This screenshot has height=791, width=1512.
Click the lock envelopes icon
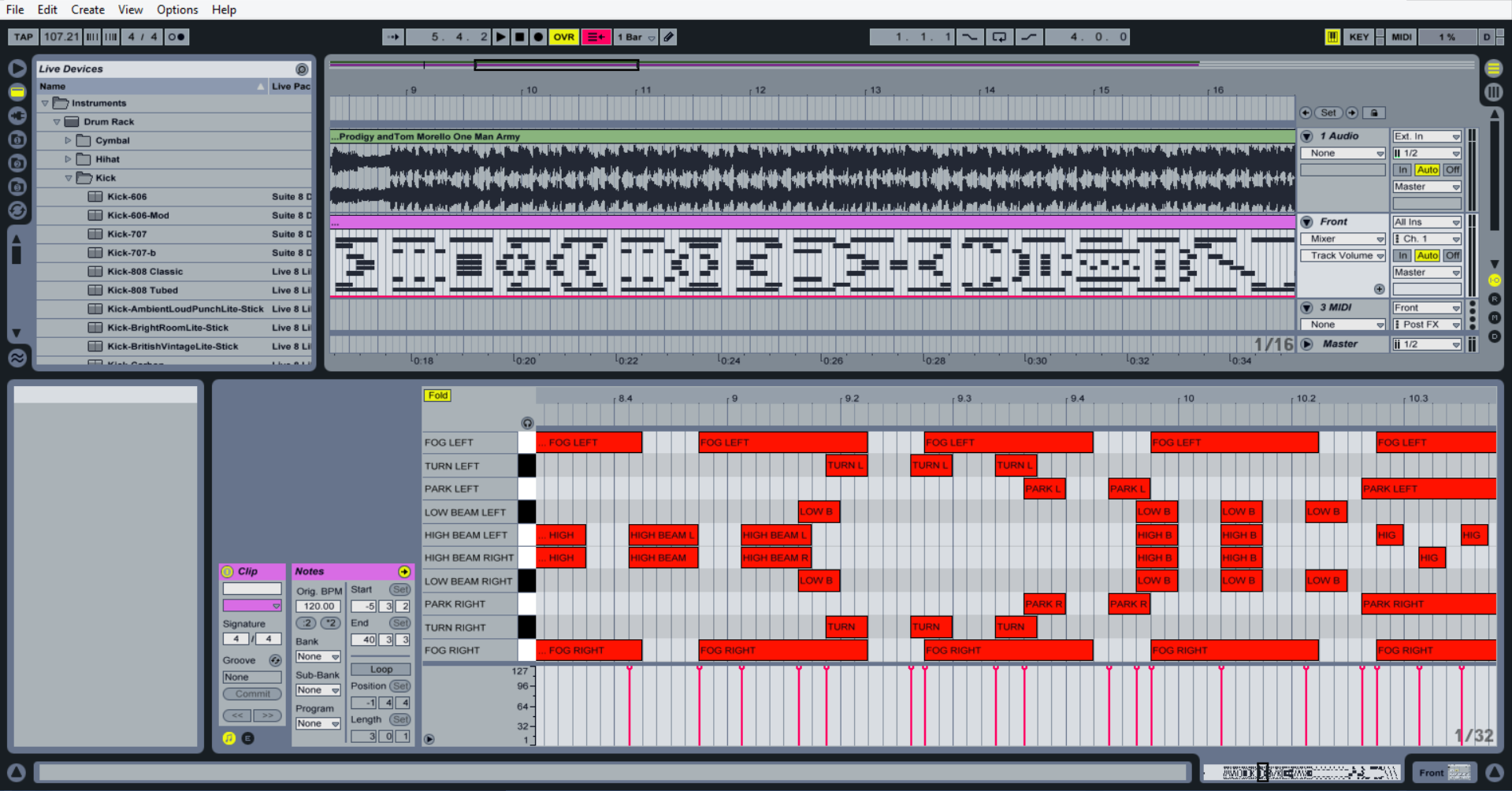coord(1374,113)
